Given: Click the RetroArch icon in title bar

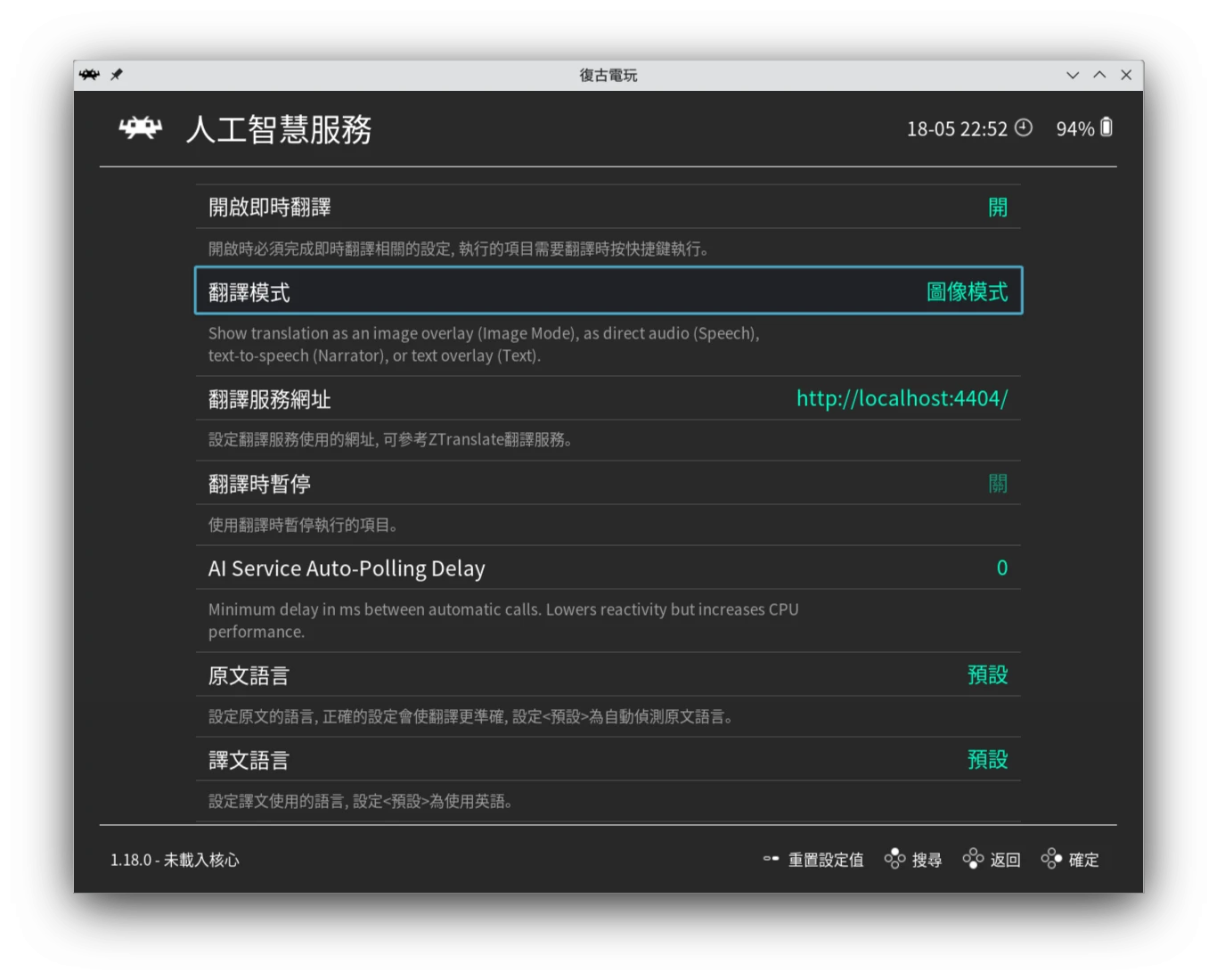Looking at the screenshot, I should 89,75.
